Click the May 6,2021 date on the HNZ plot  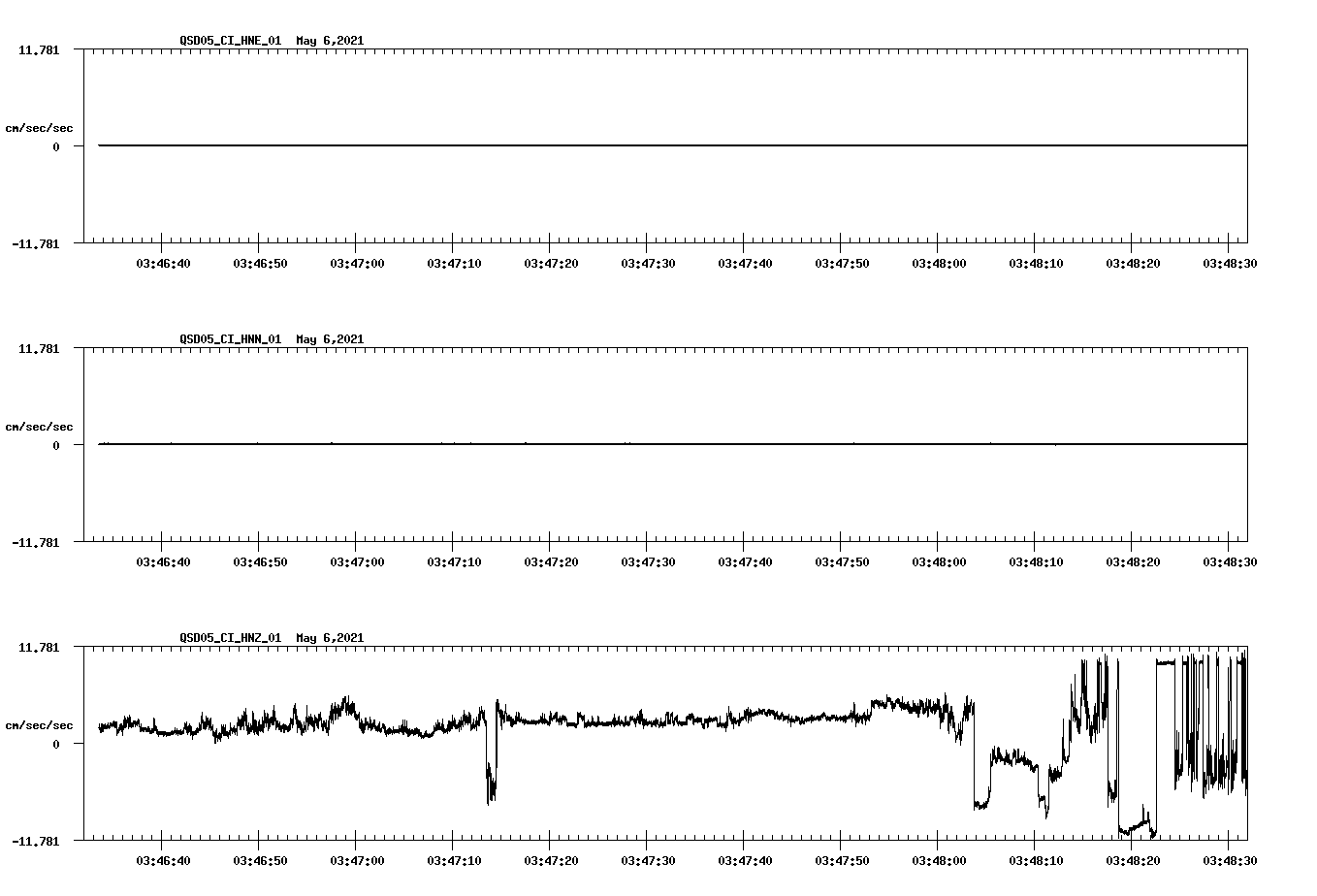point(330,638)
